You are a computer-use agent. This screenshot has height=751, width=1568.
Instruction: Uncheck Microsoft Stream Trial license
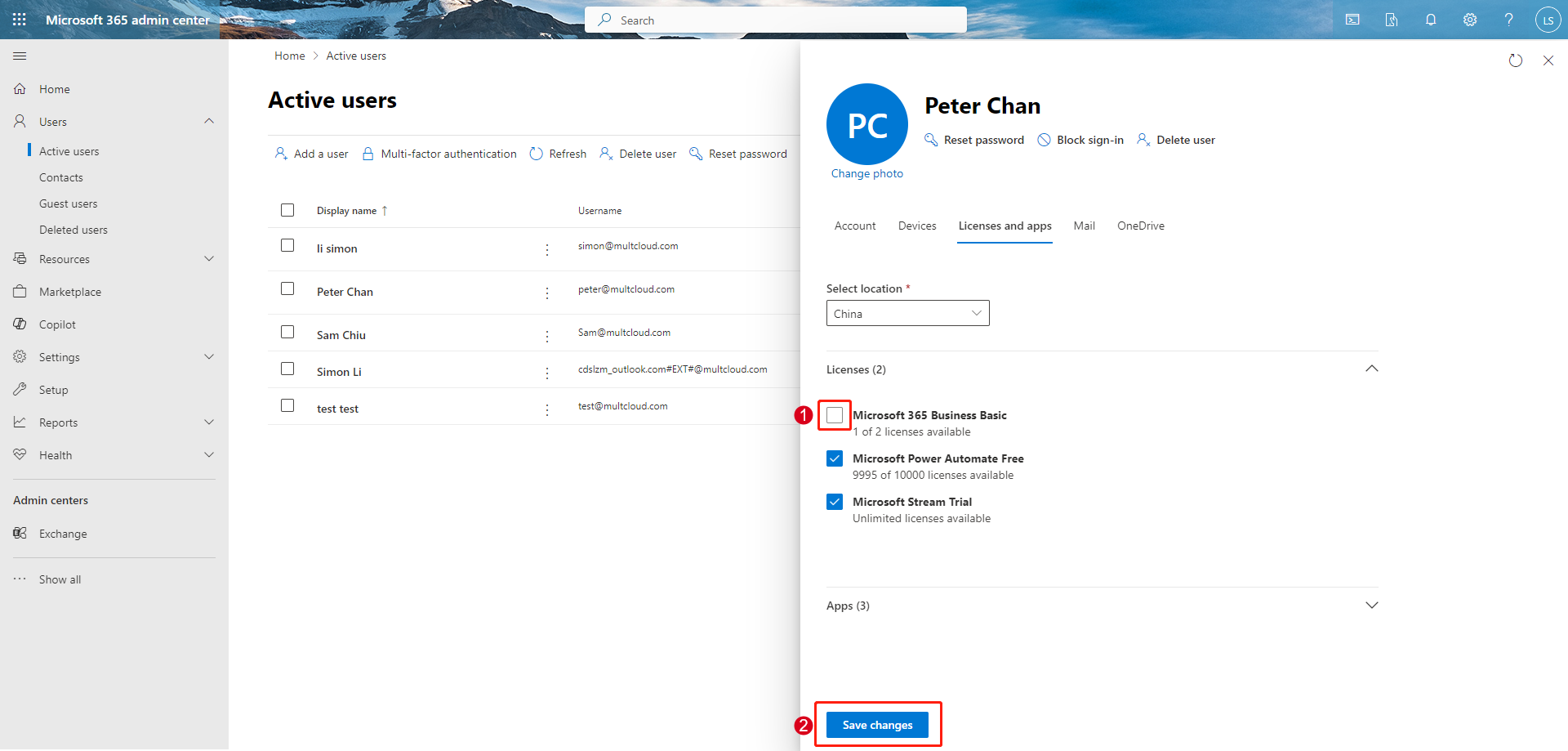point(835,502)
